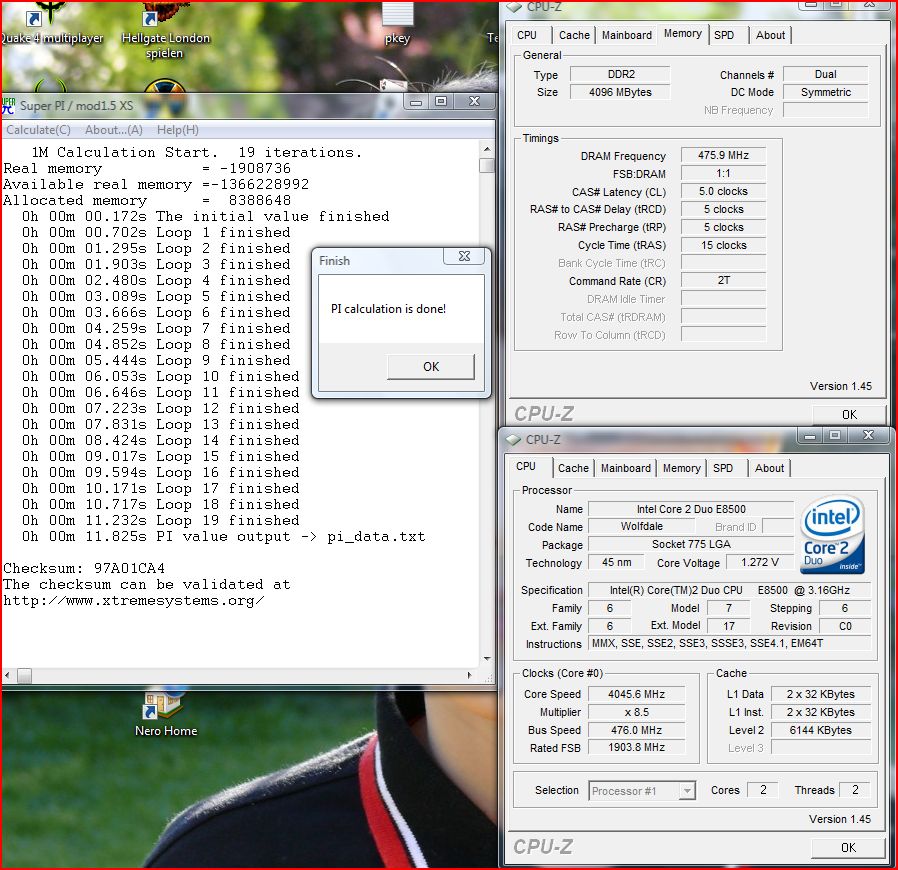Switch to CPU tab in upper CPU-Z window
The height and width of the screenshot is (870, 898).
[x=527, y=35]
